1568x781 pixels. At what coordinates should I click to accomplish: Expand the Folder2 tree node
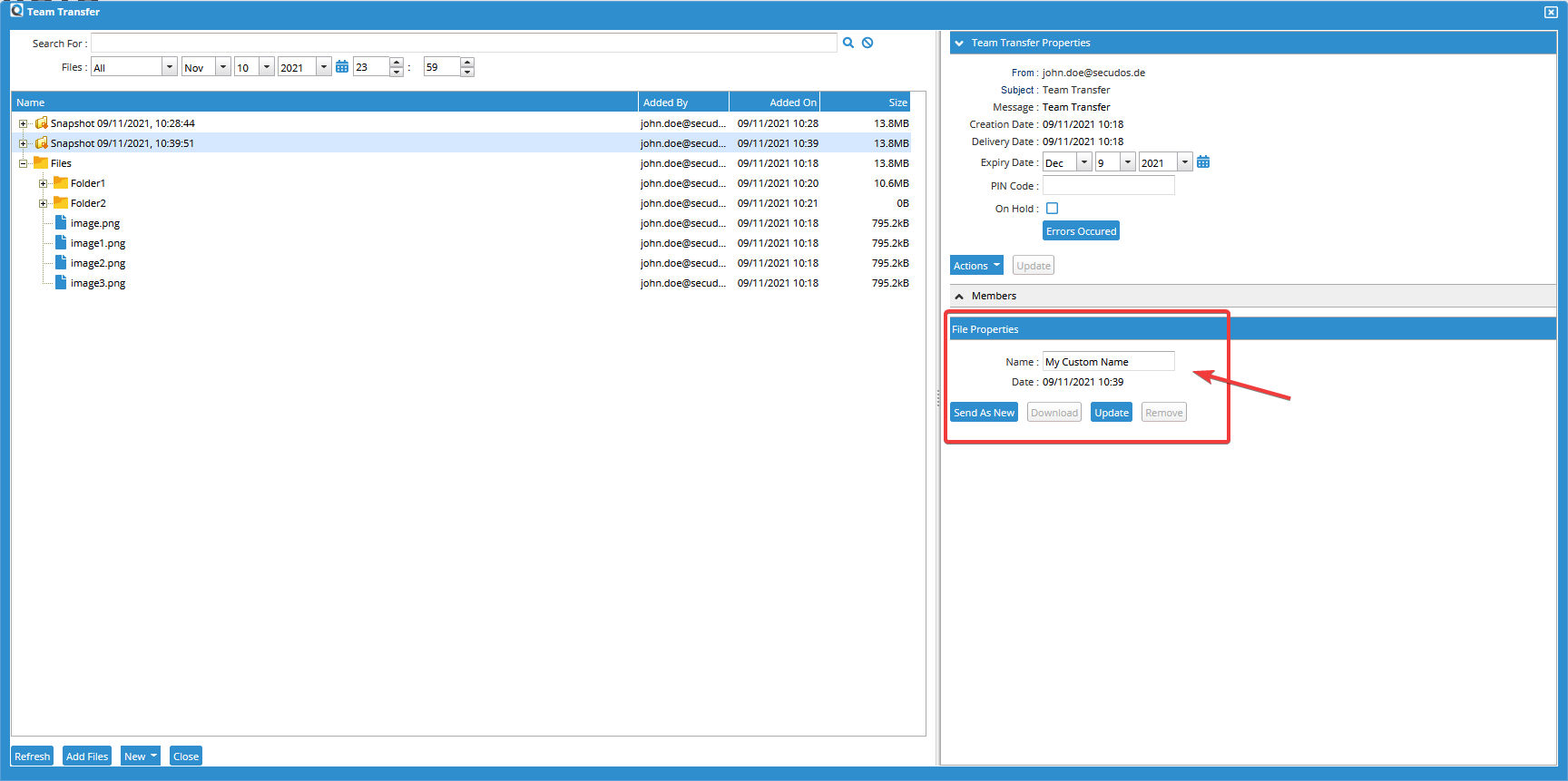coord(43,203)
